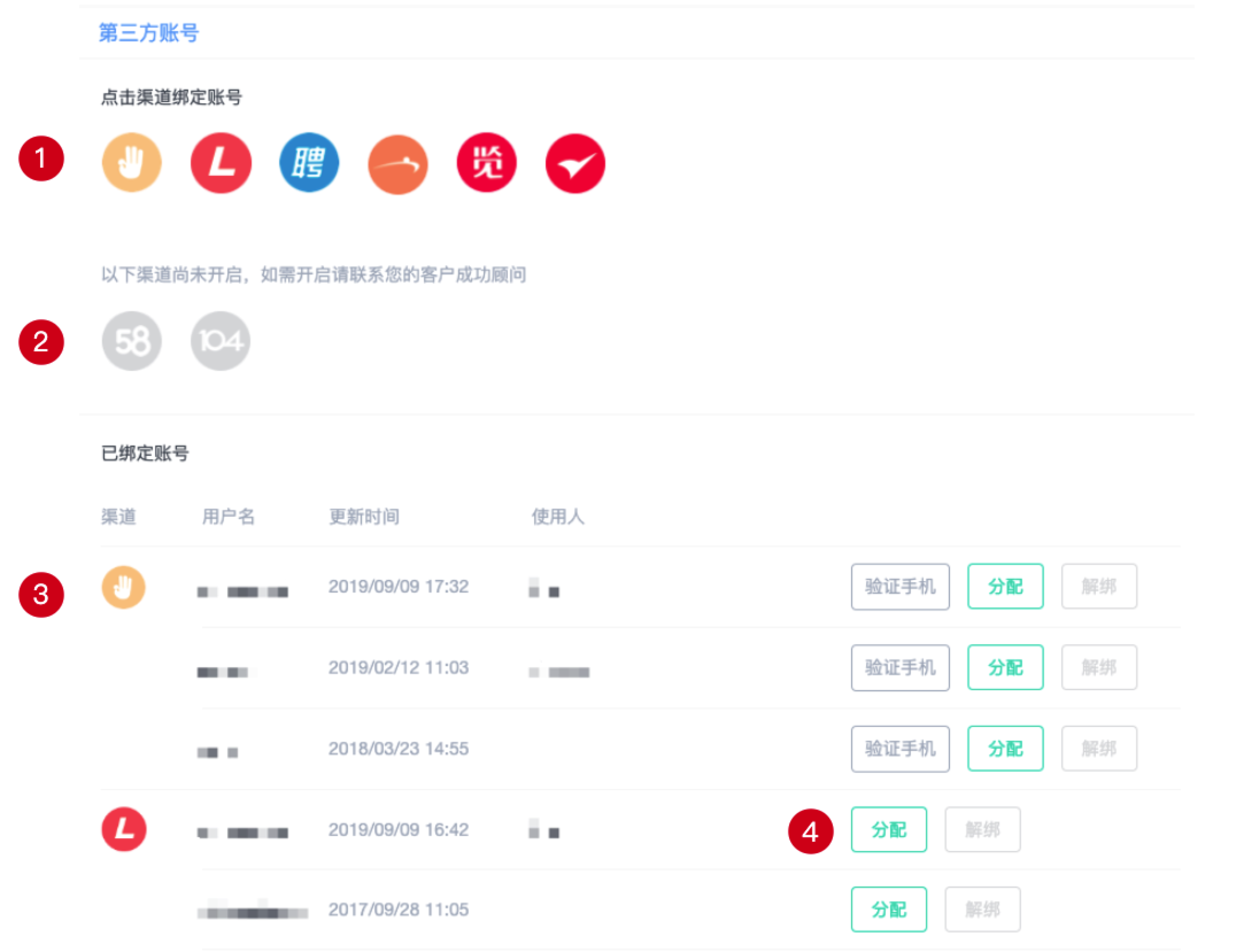
Task: Select the blue 聘 channel icon
Action: (309, 163)
